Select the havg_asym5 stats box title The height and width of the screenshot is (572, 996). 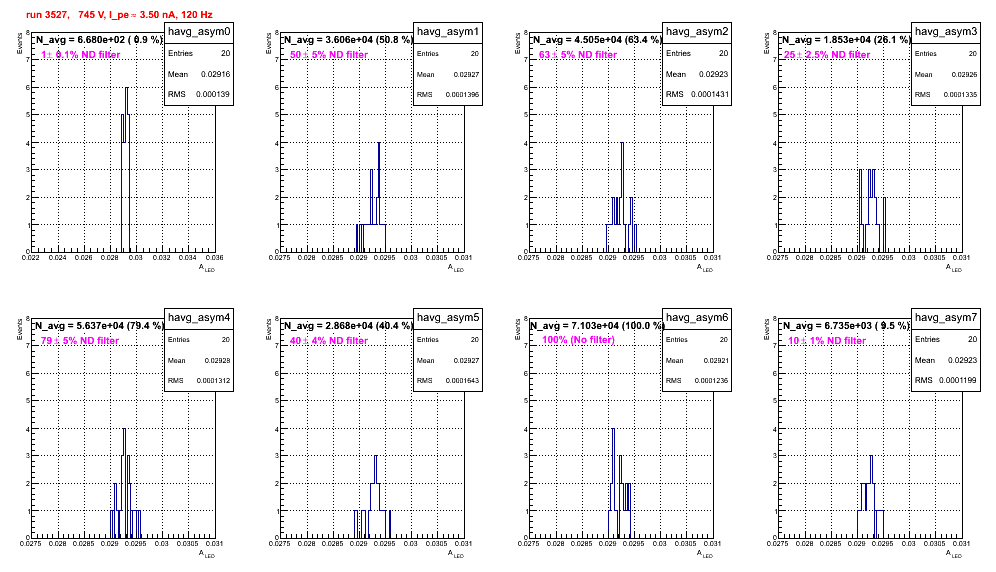[x=448, y=318]
